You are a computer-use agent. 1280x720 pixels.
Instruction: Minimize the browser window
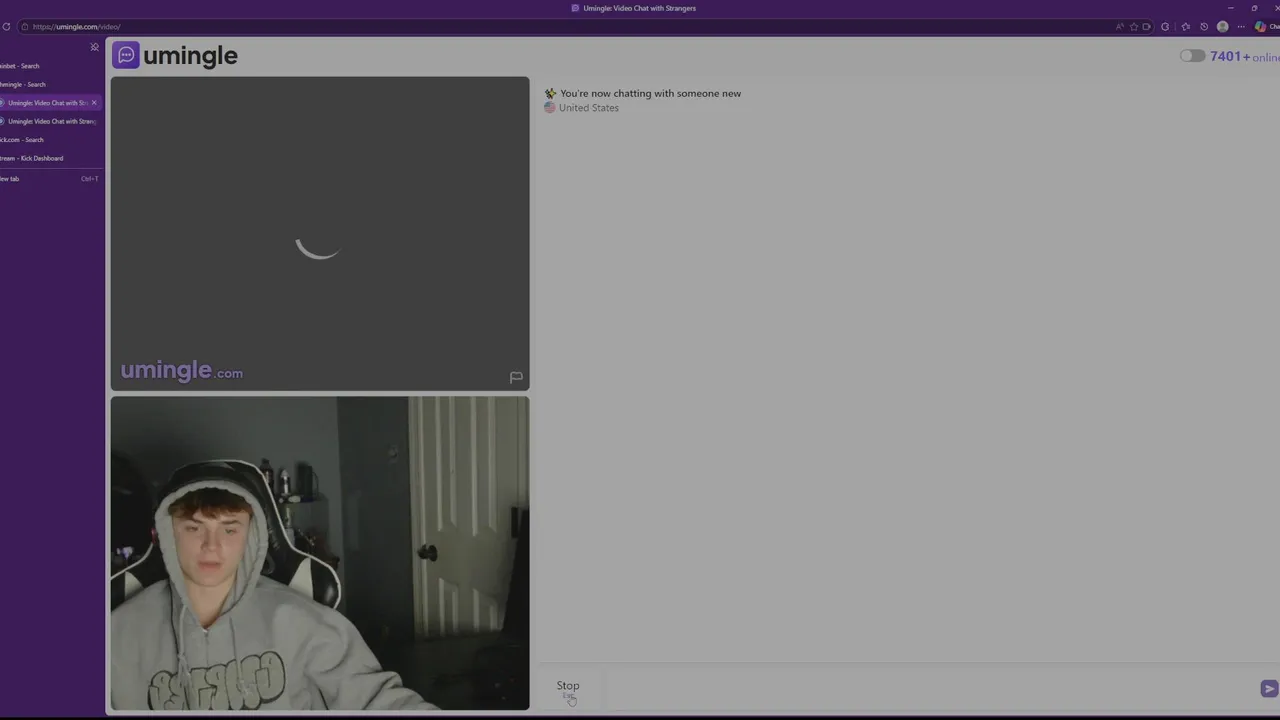click(1230, 8)
